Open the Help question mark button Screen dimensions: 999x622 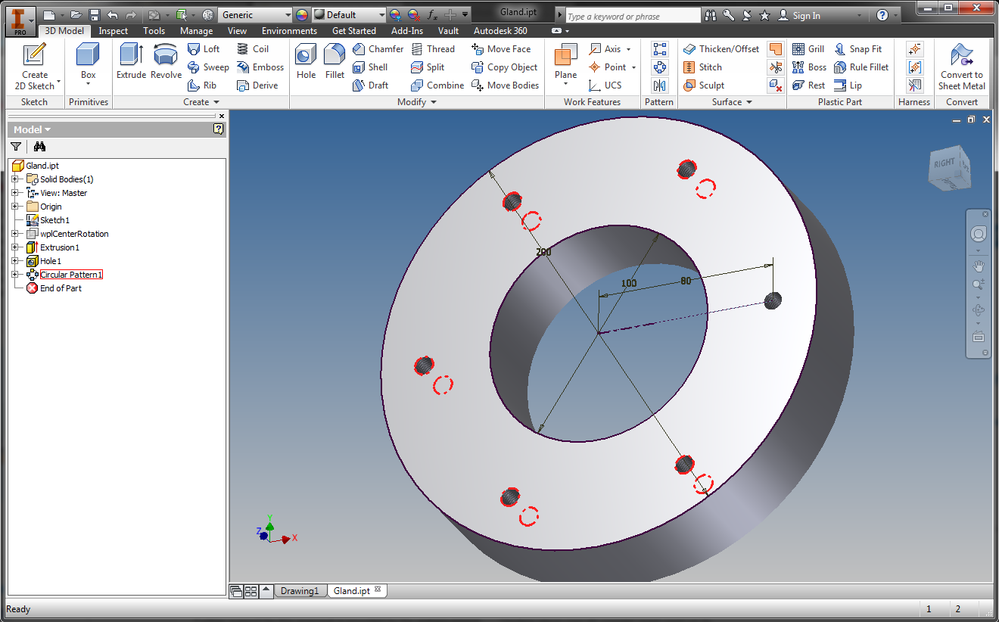[882, 15]
